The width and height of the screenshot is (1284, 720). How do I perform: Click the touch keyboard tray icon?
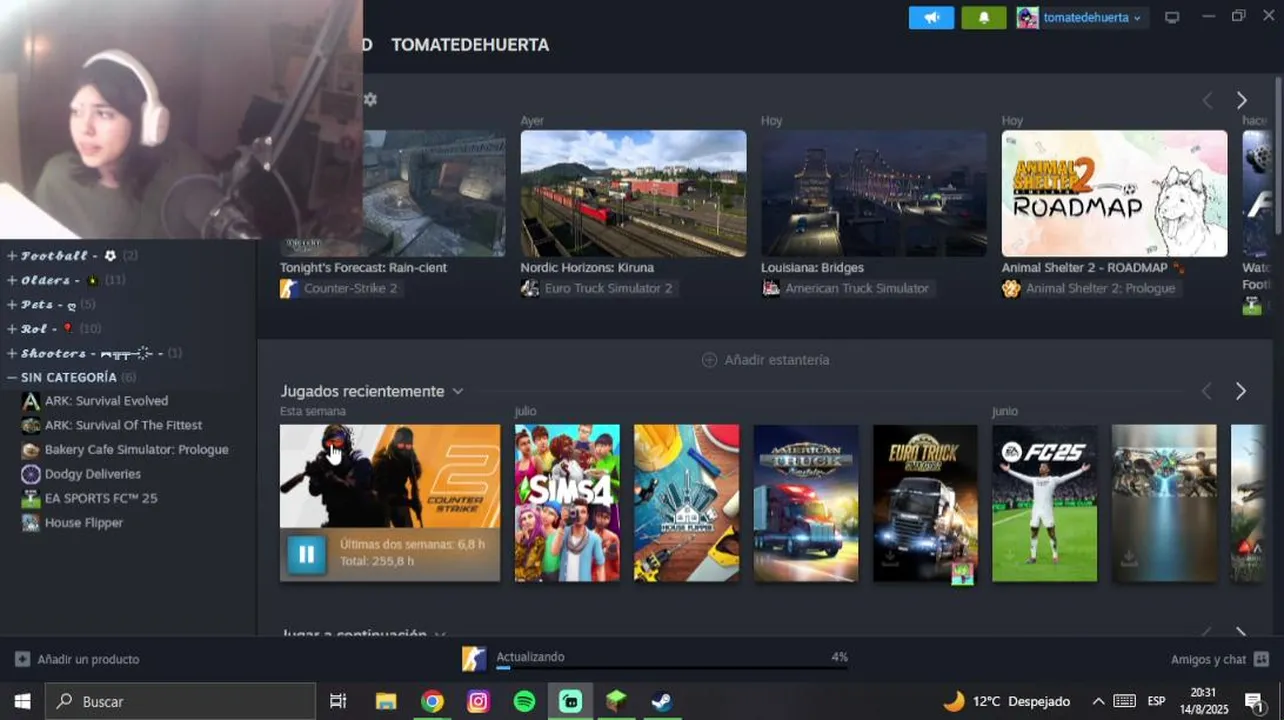tap(1124, 701)
